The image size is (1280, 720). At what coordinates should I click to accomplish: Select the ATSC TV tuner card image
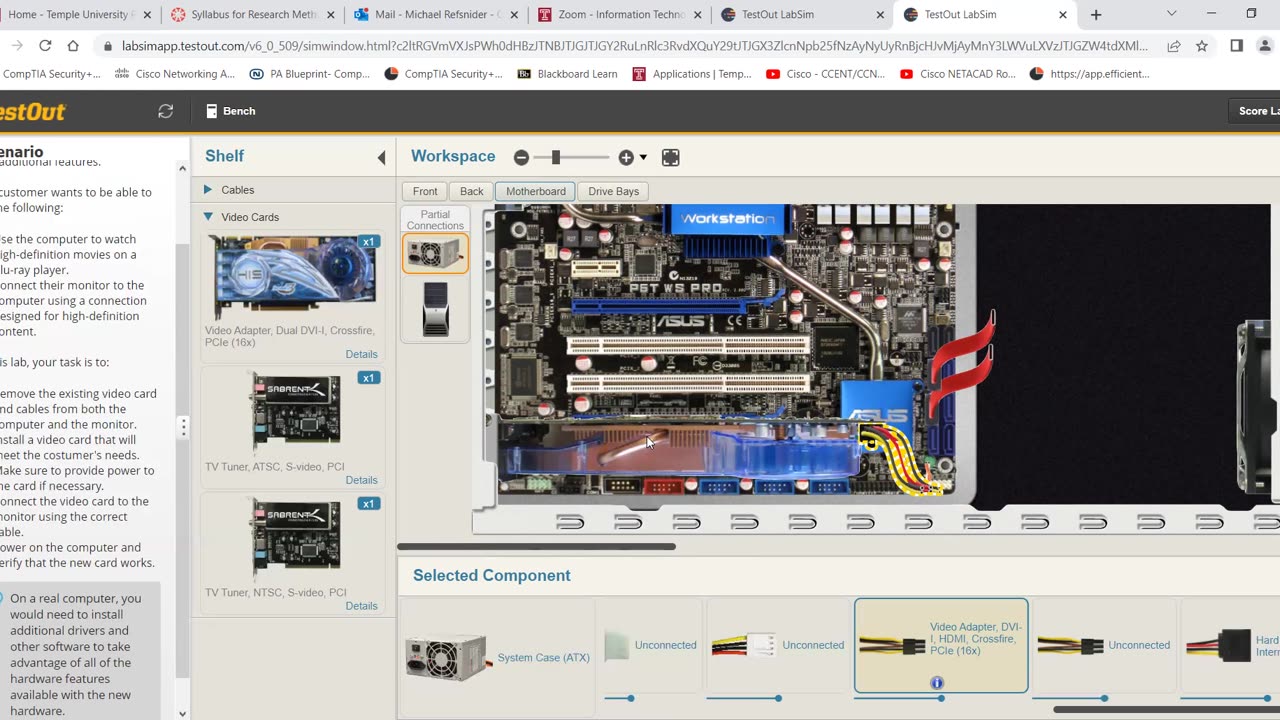tap(296, 414)
